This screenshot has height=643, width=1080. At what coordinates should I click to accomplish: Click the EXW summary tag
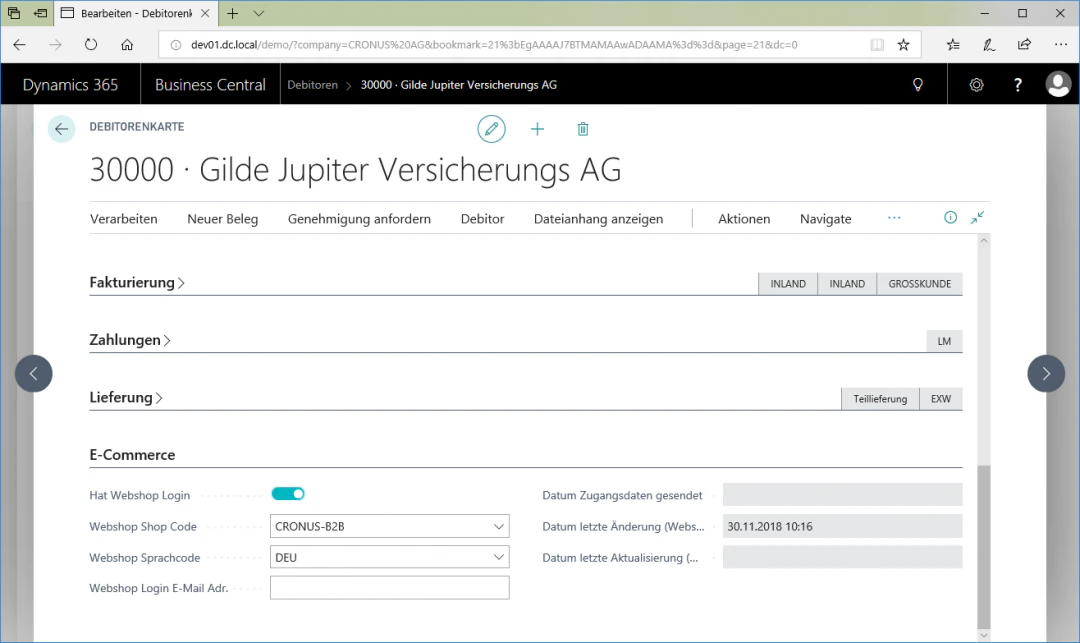click(941, 399)
